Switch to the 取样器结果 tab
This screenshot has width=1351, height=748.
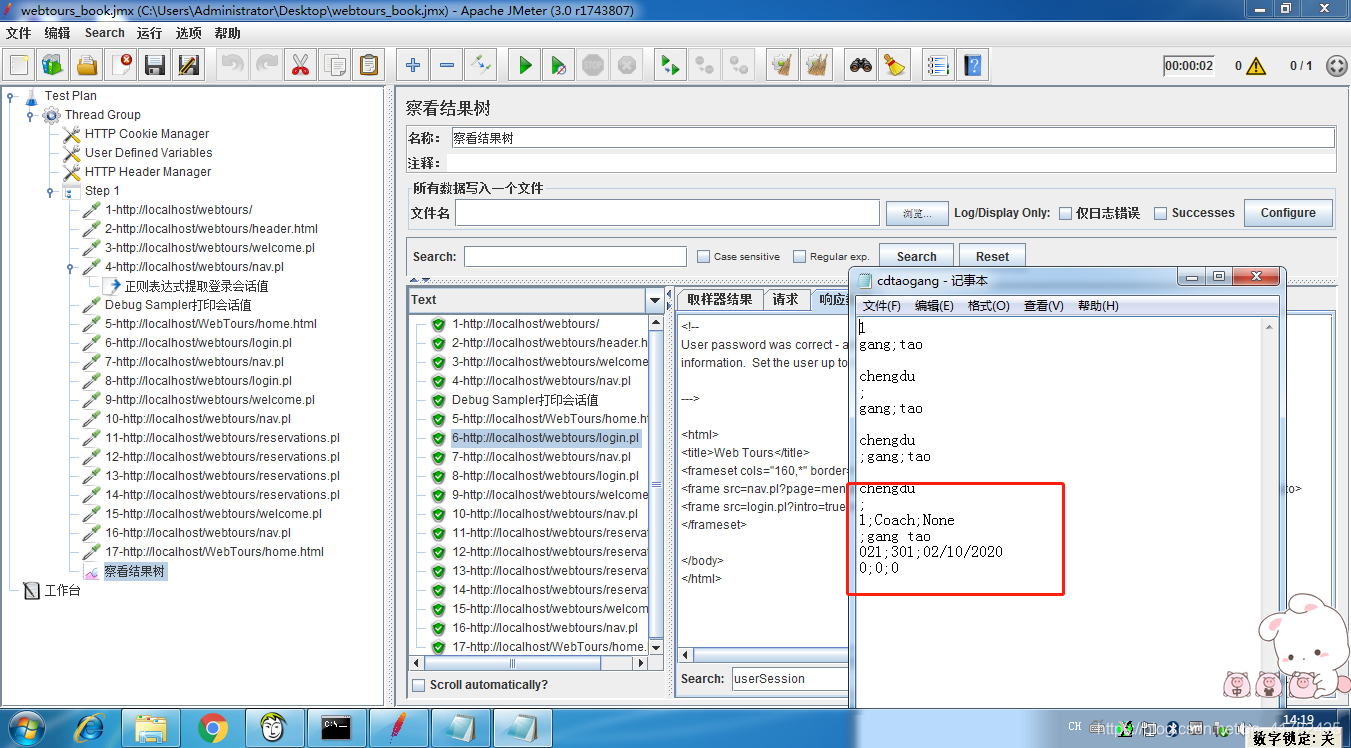719,299
